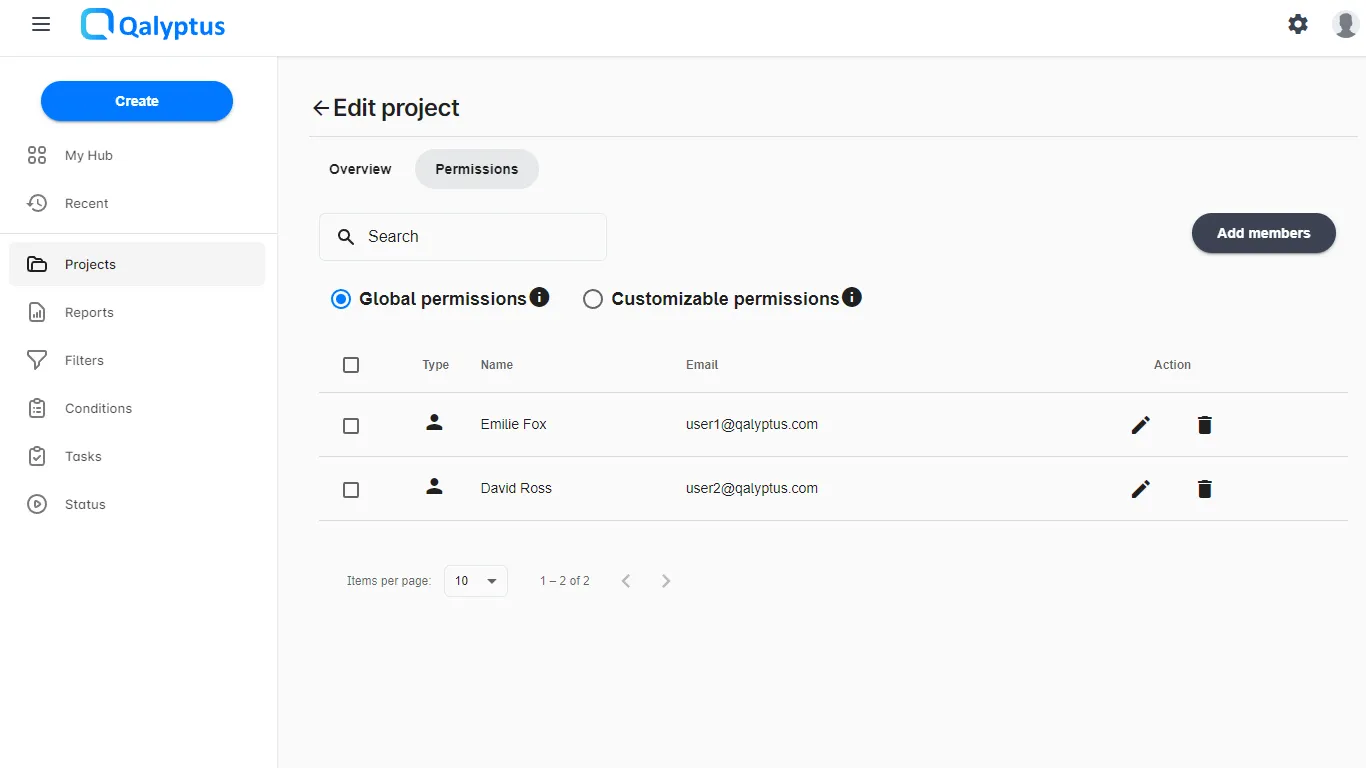
Task: Open the hamburger navigation menu
Action: click(41, 24)
